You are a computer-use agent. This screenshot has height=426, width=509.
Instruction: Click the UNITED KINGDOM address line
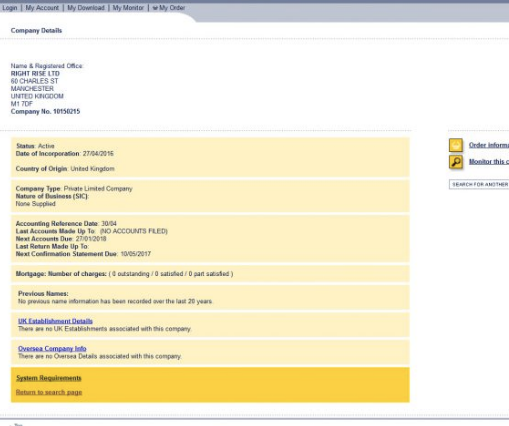(37, 96)
